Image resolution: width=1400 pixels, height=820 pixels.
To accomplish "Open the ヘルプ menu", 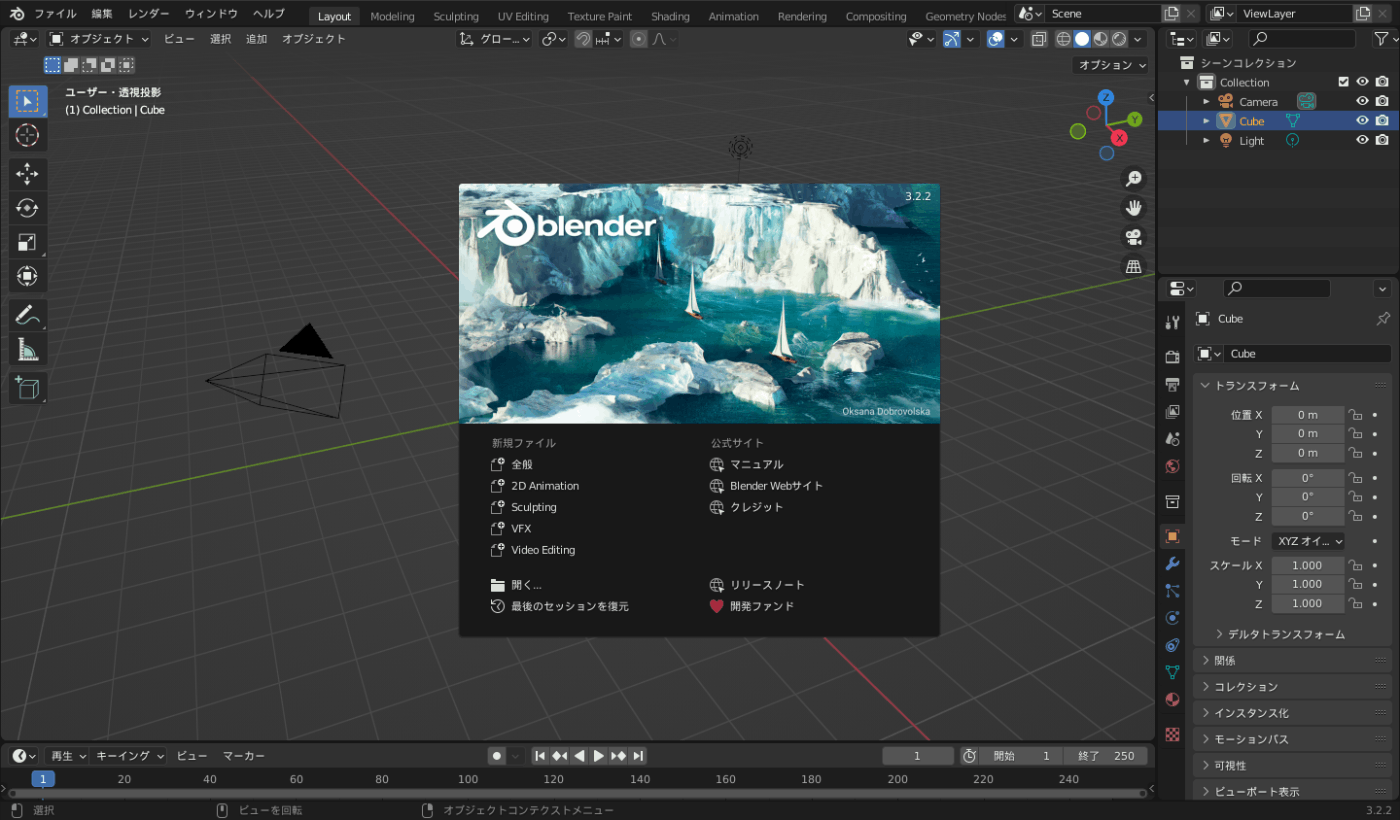I will coord(269,14).
